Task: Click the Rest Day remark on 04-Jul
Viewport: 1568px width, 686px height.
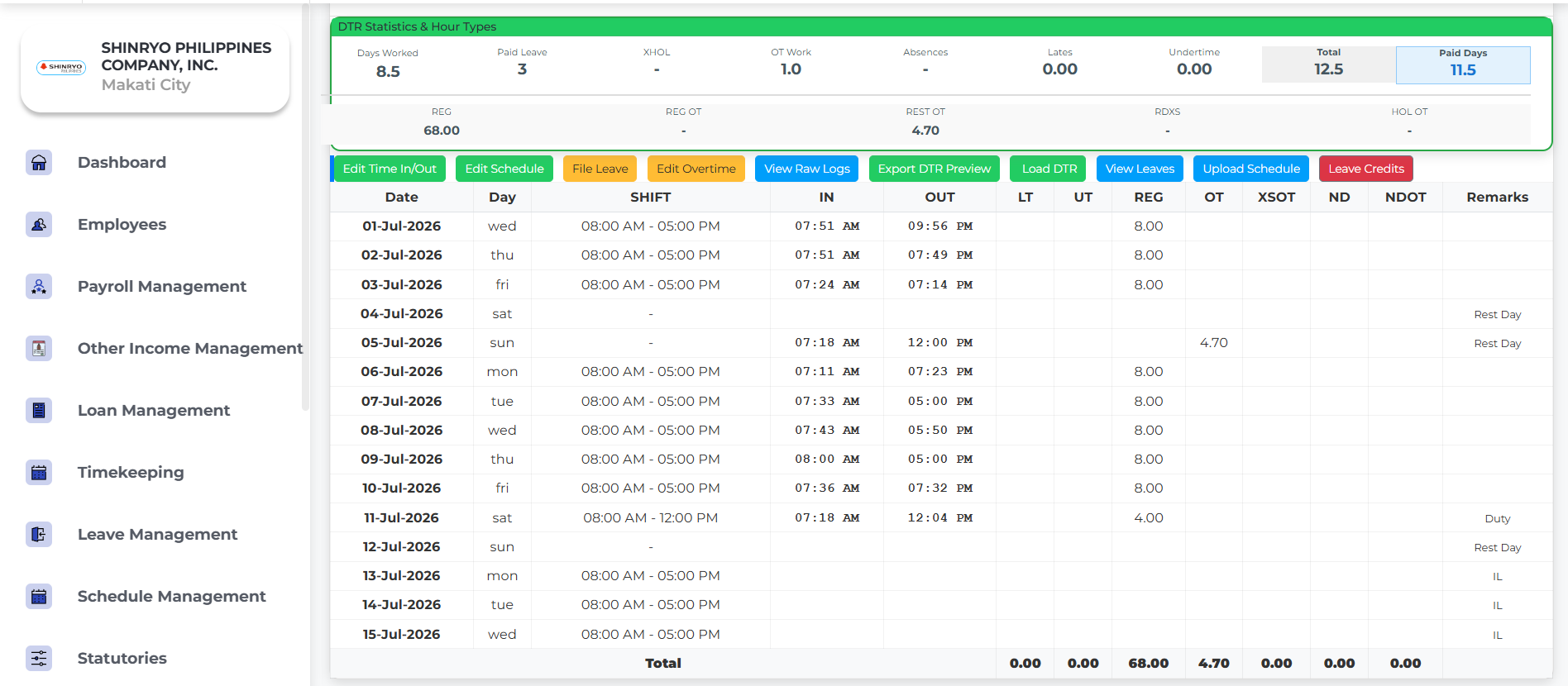Action: [1498, 315]
